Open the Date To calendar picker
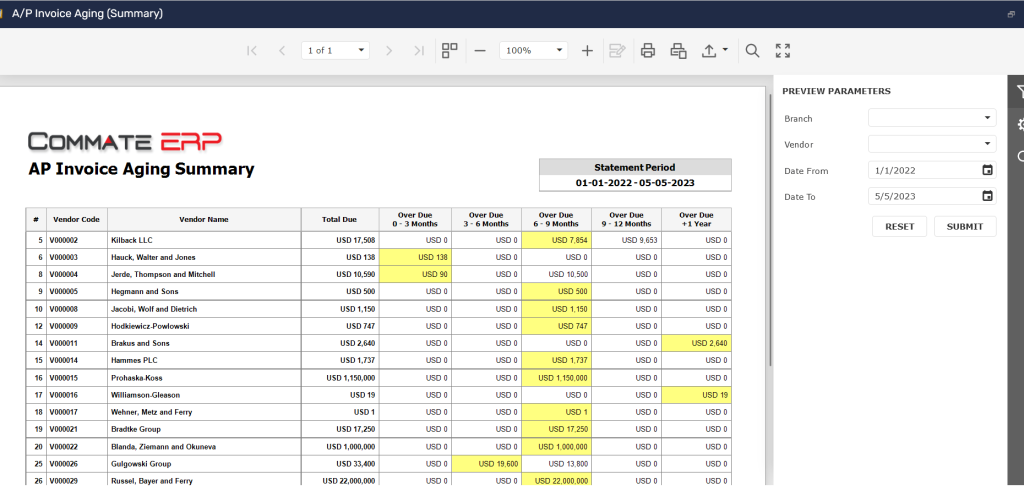 pyautogui.click(x=987, y=196)
